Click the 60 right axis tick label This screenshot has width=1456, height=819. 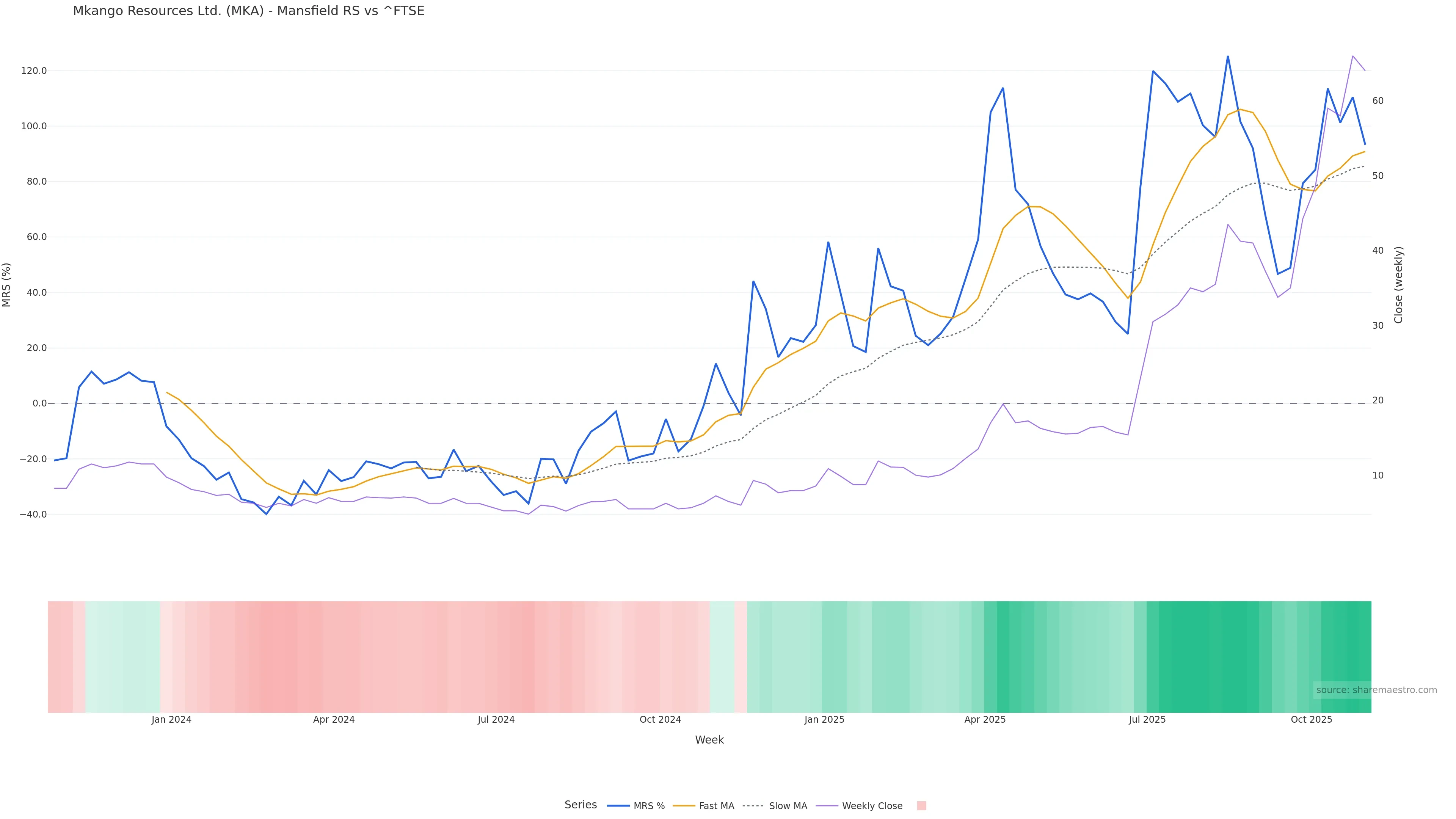[1378, 101]
